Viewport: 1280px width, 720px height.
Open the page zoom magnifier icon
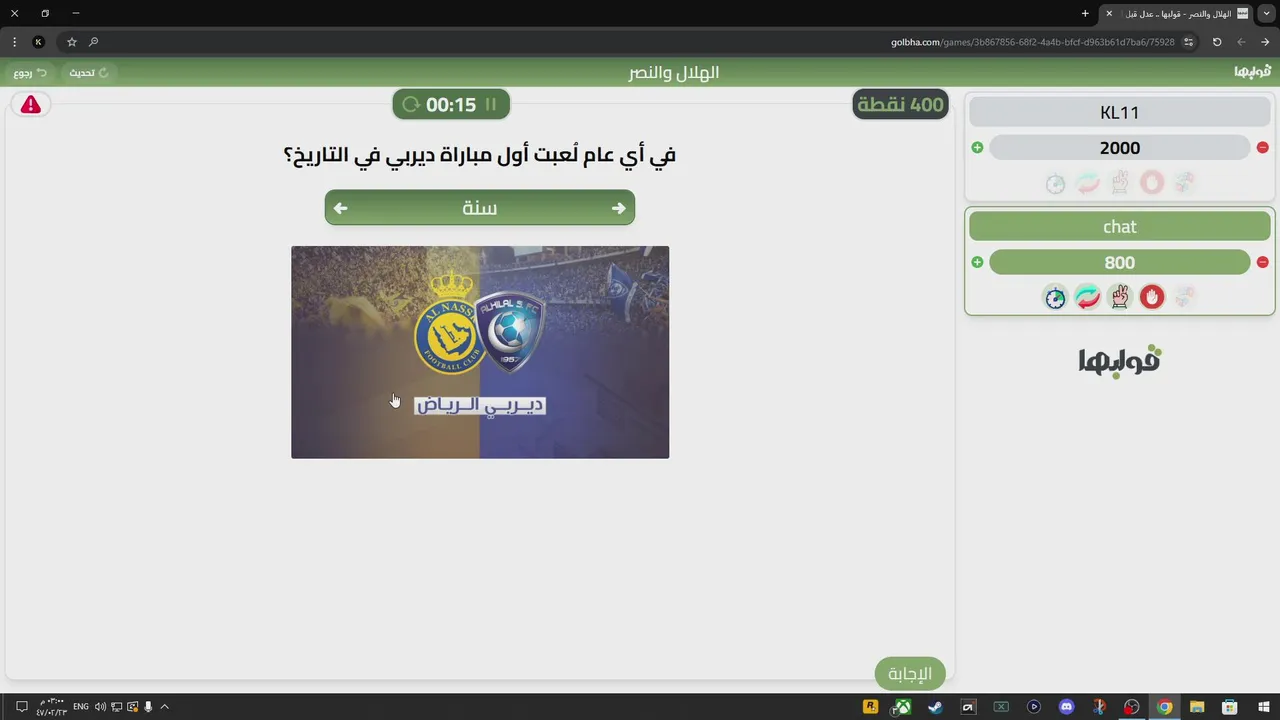(94, 42)
